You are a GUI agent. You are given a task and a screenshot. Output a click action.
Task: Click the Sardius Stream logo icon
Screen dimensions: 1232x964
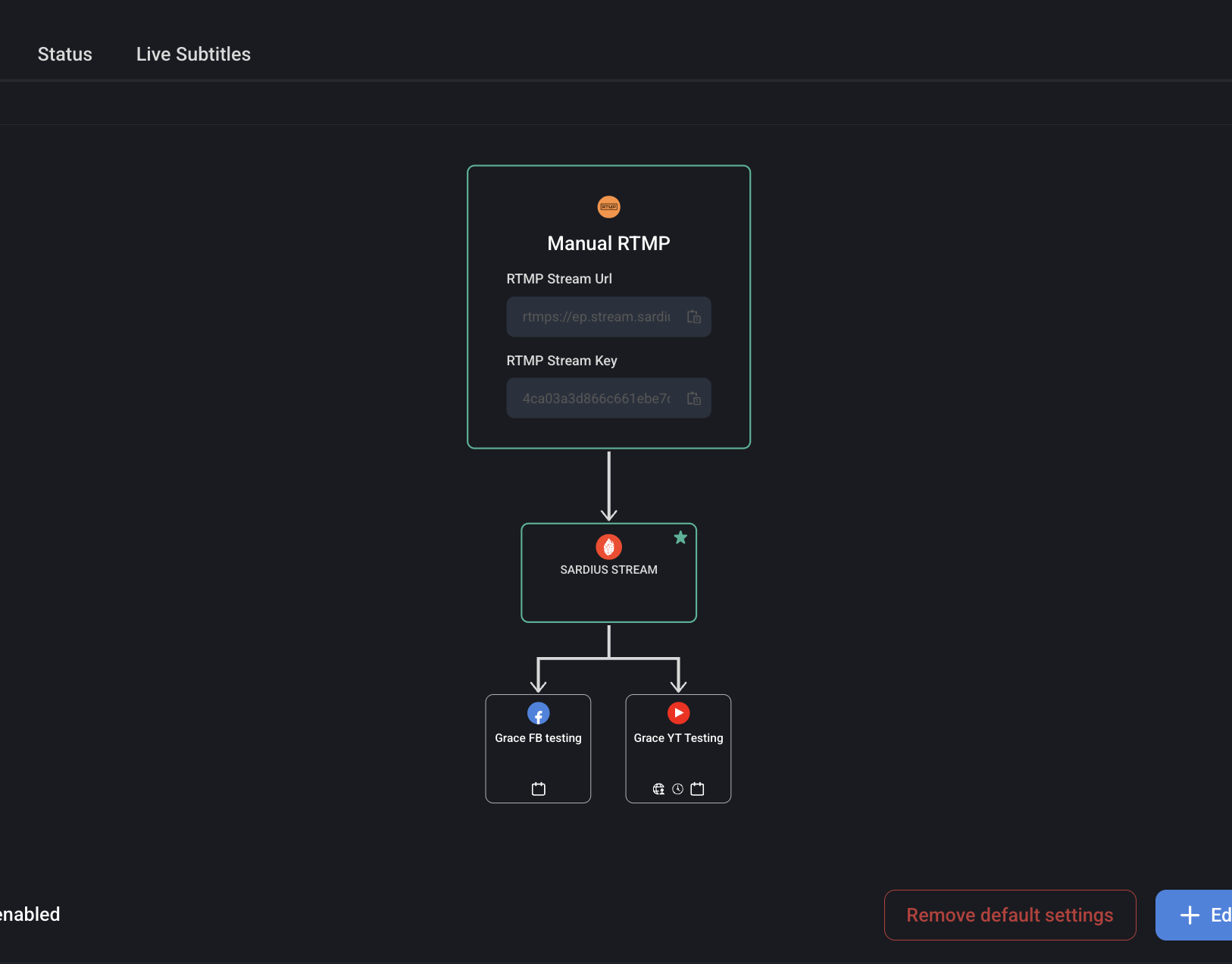pos(608,546)
